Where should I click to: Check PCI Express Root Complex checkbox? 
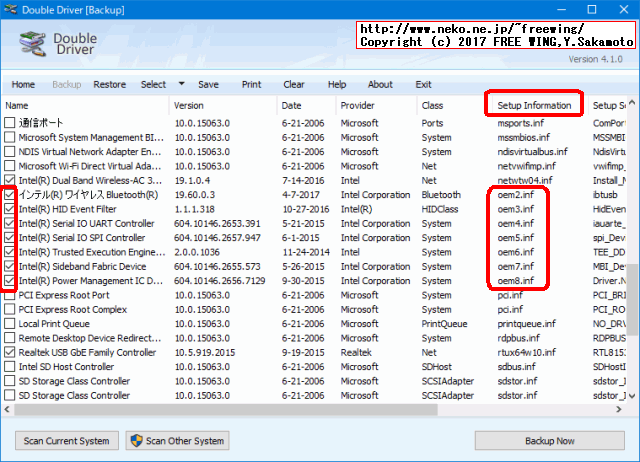[9, 309]
